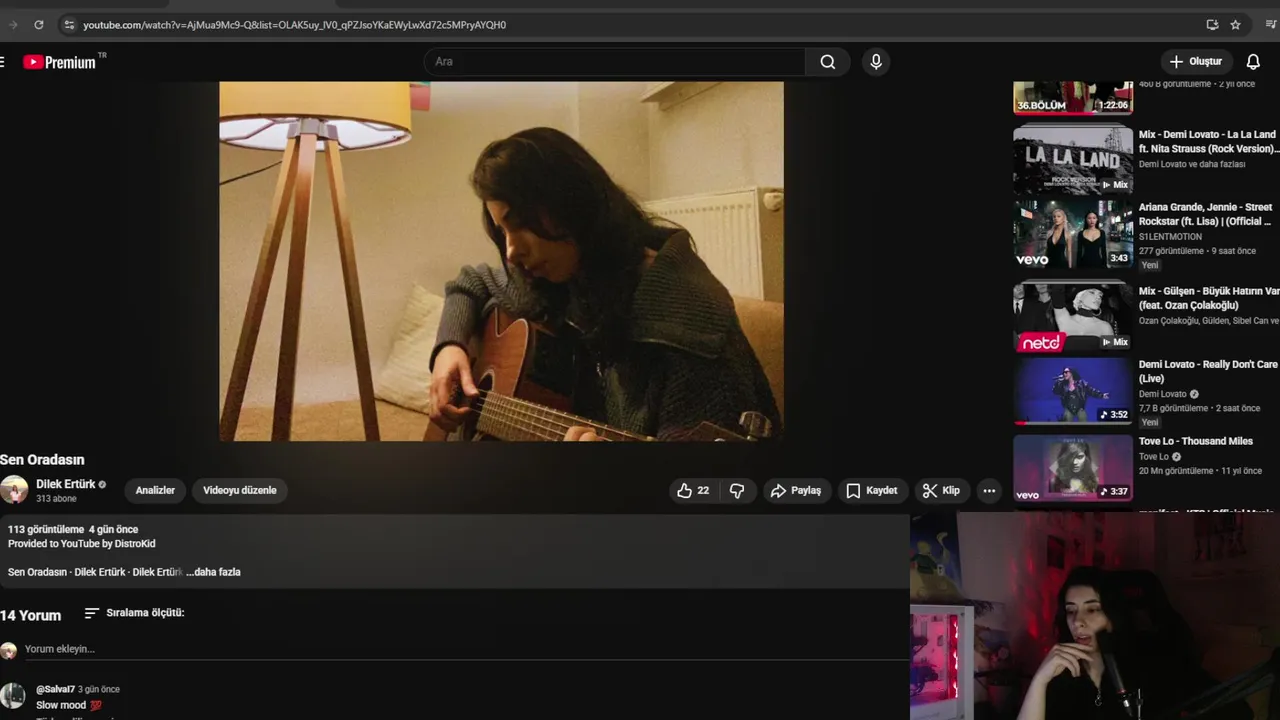Click Videoyu düzenle button
Screen dimensions: 1280x720
[240, 490]
